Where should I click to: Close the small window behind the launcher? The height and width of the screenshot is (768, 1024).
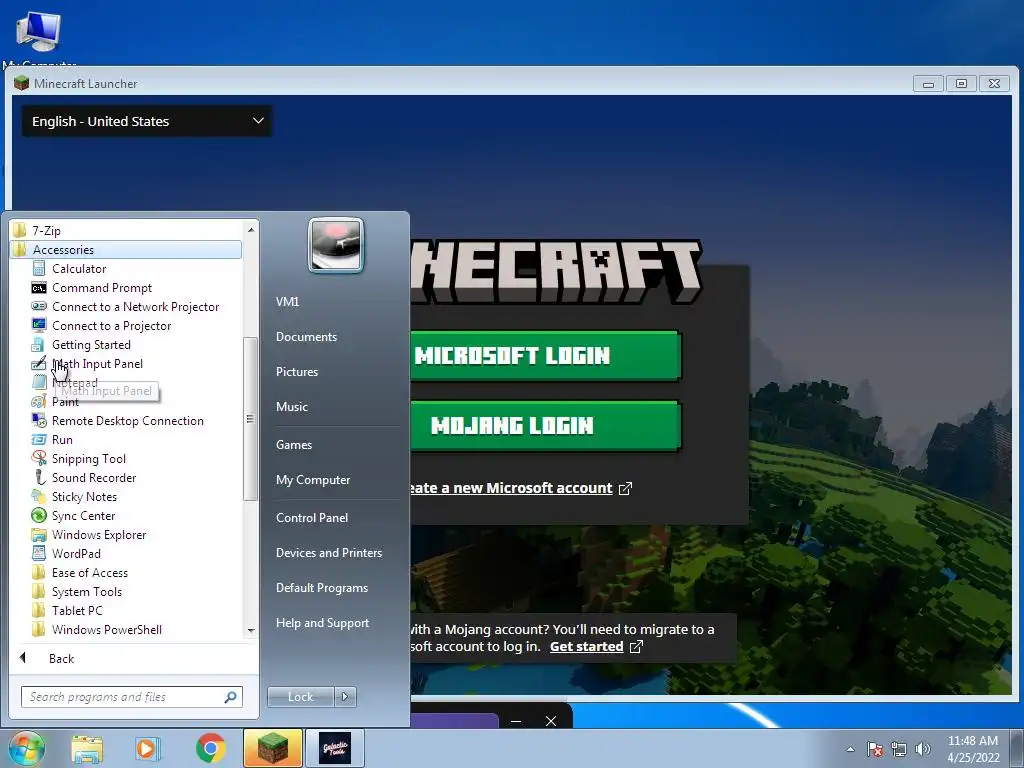[x=551, y=721]
